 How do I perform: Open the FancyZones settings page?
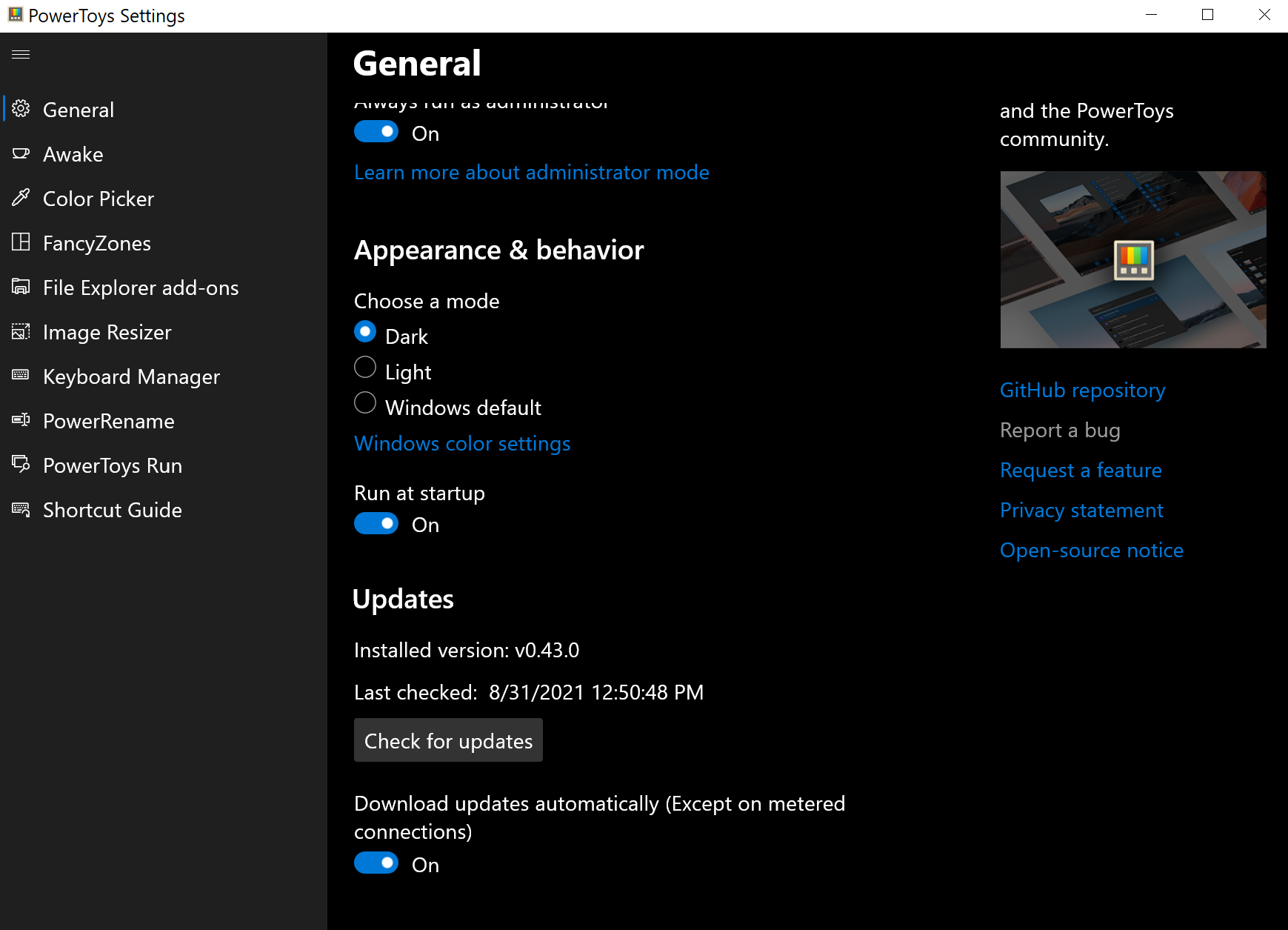tap(164, 243)
